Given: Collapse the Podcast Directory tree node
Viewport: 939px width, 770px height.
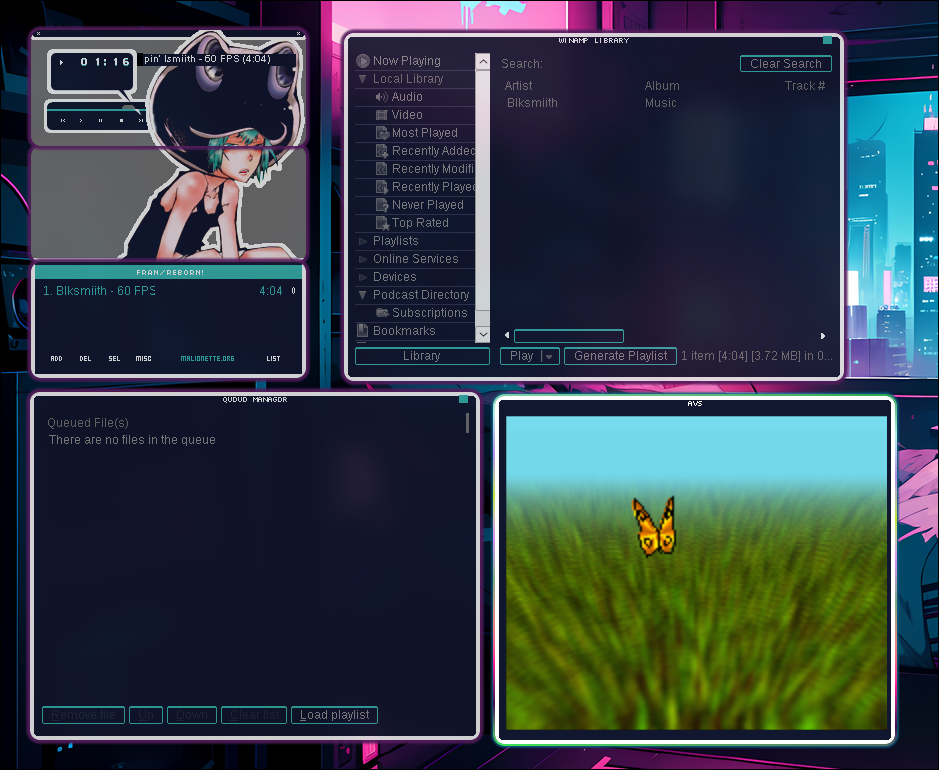Looking at the screenshot, I should [x=362, y=295].
